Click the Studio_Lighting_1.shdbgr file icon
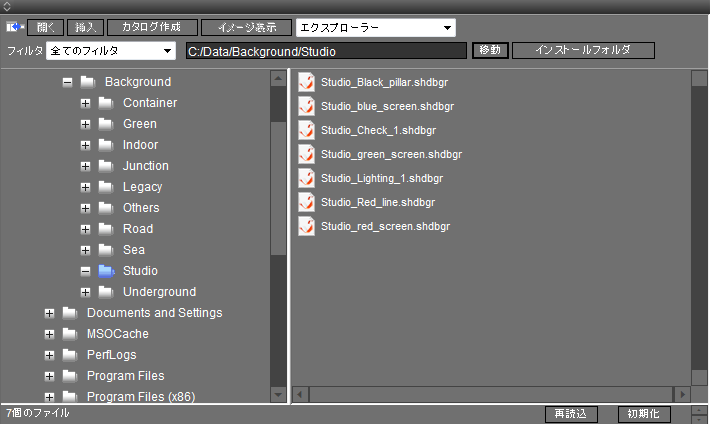This screenshot has width=710, height=424. pos(307,178)
